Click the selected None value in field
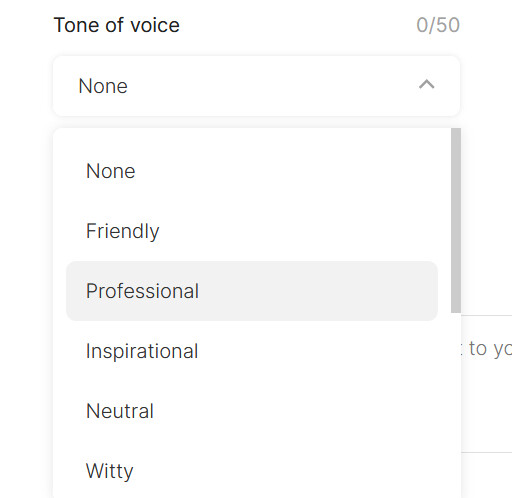The height and width of the screenshot is (498, 512). pos(103,86)
